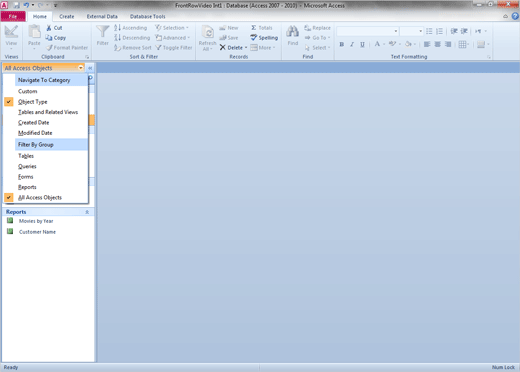Click New record in Records group
Screen dimensions: 520x372
[x=229, y=28]
